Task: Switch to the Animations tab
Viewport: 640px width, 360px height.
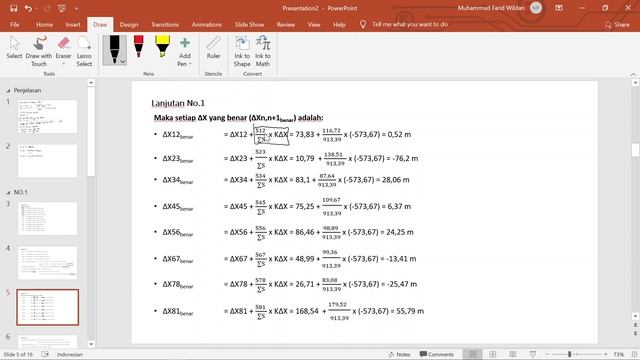Action: click(207, 24)
